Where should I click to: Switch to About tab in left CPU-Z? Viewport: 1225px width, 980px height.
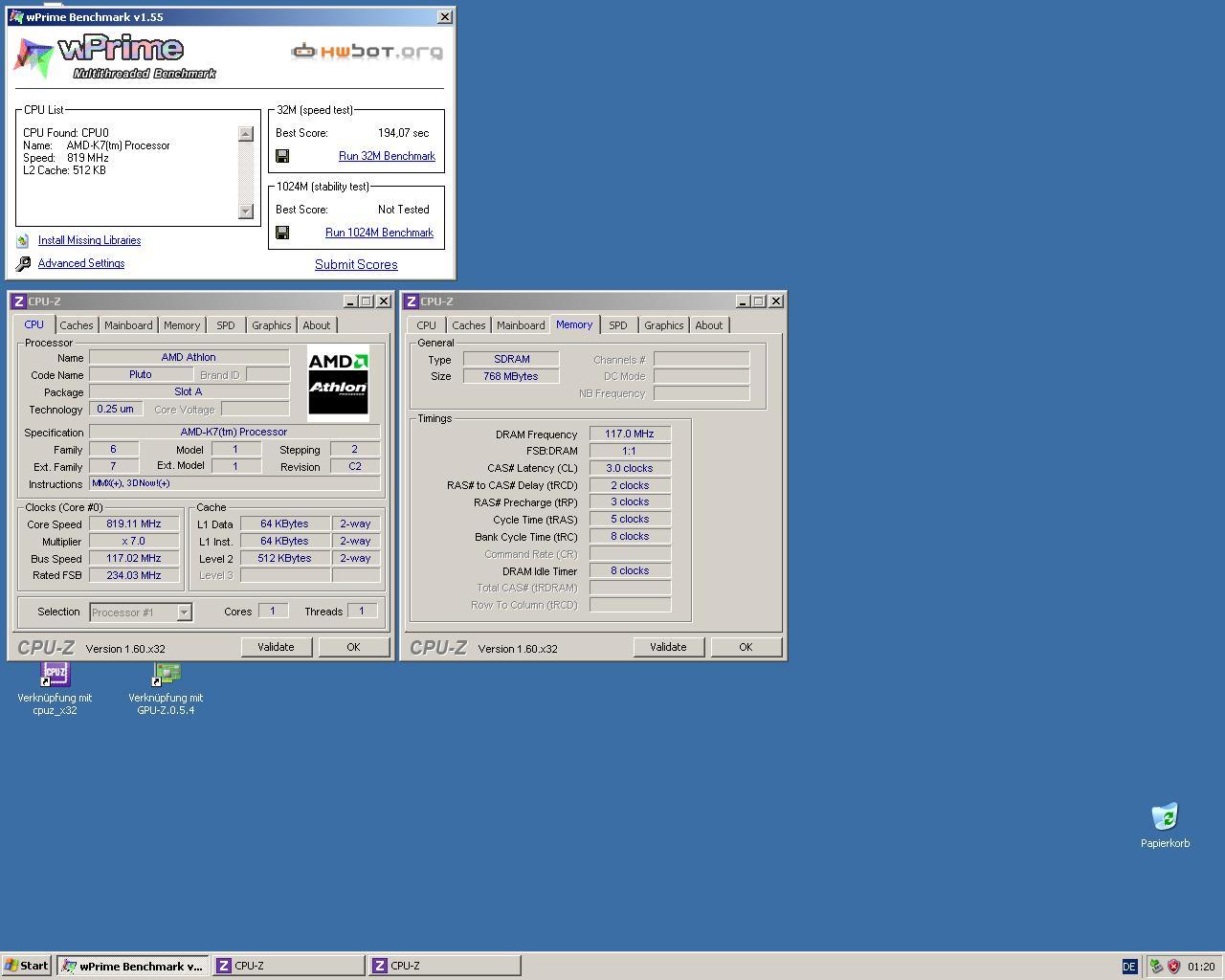[317, 325]
